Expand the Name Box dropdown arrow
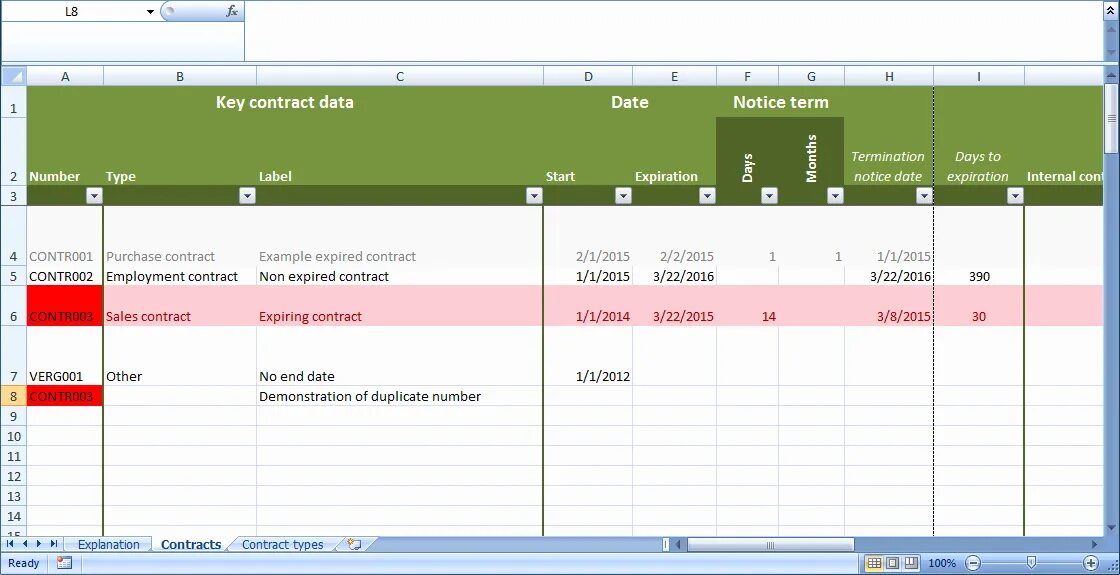The width and height of the screenshot is (1120, 575). coord(151,11)
